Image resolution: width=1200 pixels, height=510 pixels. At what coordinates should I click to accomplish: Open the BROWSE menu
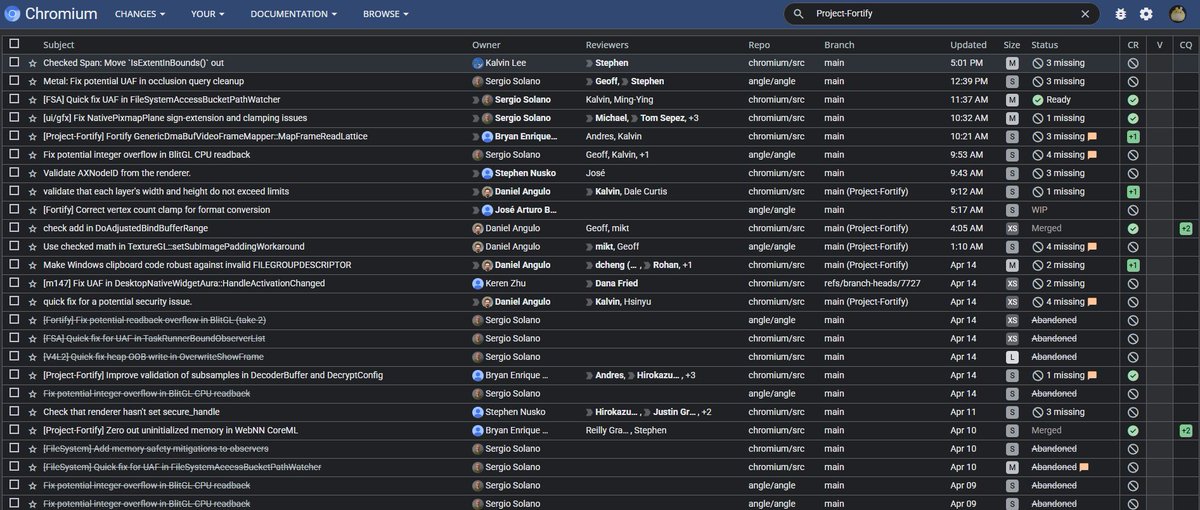[385, 14]
